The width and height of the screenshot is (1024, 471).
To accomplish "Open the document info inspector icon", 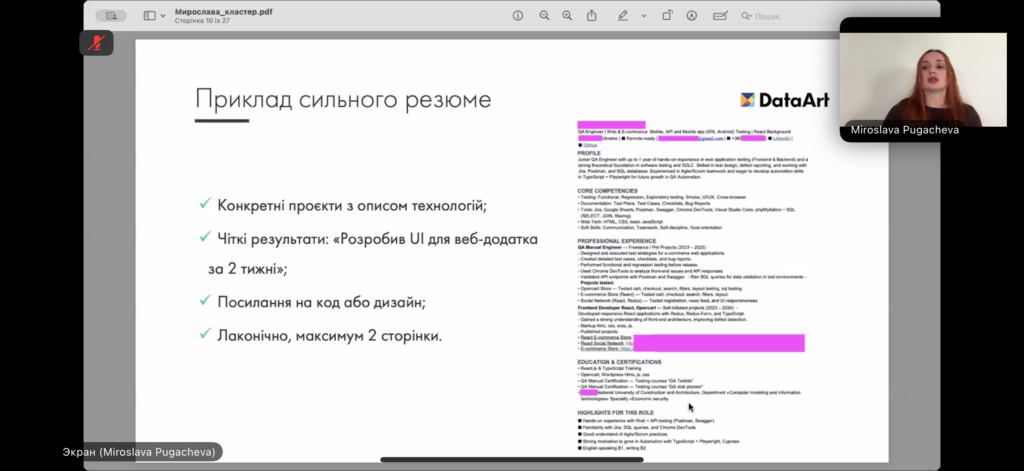I will pyautogui.click(x=518, y=16).
